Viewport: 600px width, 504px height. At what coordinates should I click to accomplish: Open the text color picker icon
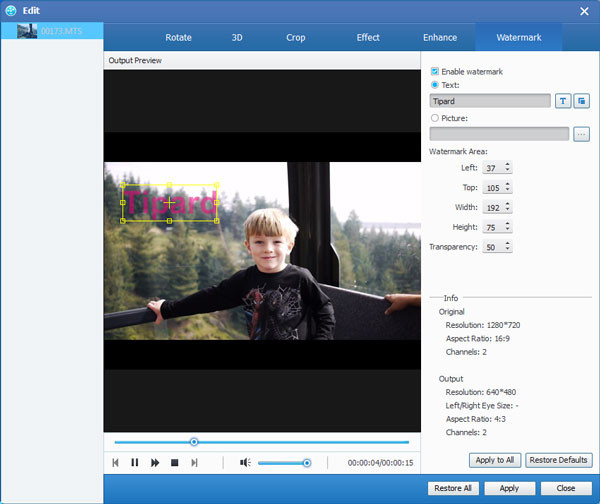[581, 101]
